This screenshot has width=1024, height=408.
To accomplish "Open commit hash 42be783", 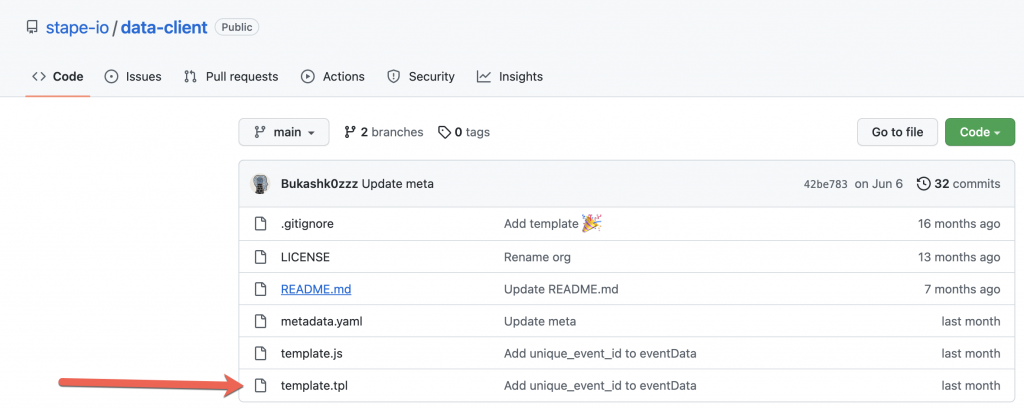I will pyautogui.click(x=825, y=184).
